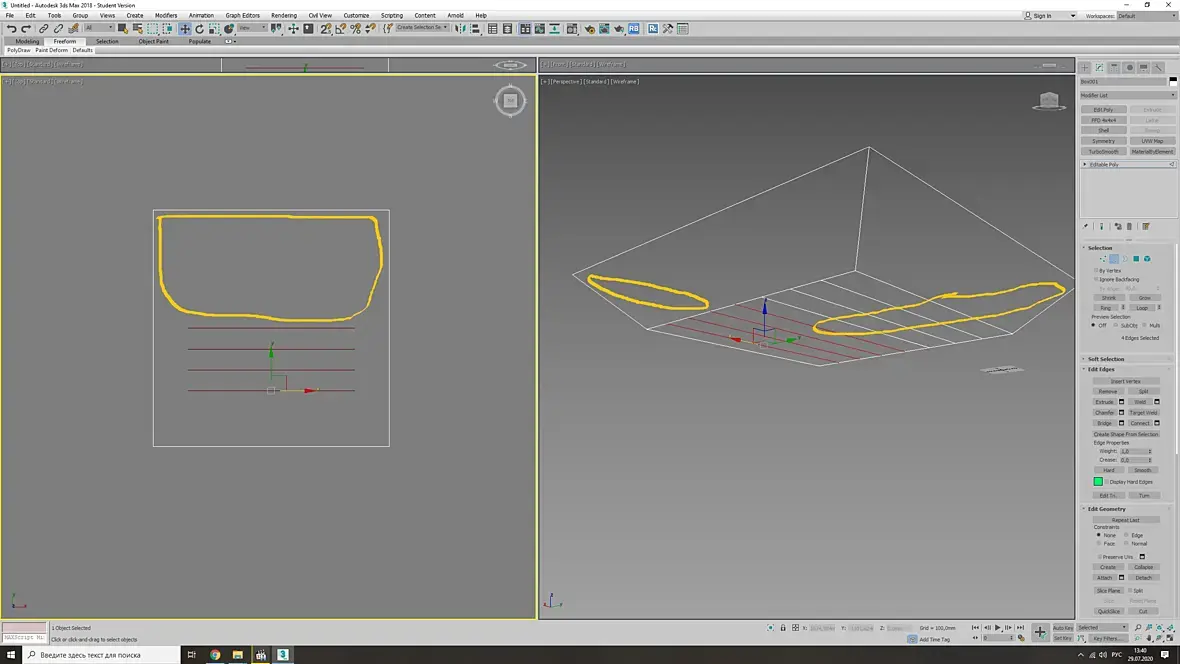Switch to Object Paint ribbon tab
This screenshot has height=664, width=1180.
[154, 41]
